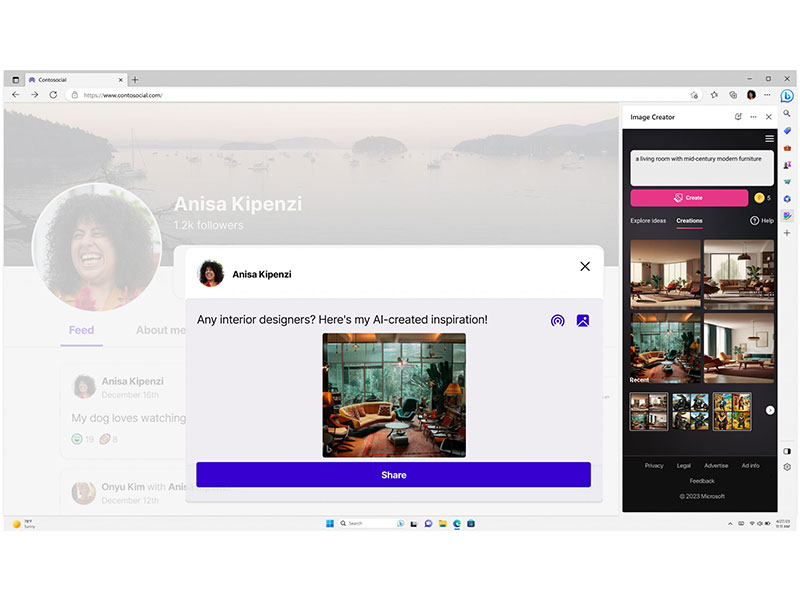Check the boosts coin counter
The image size is (800, 600).
[762, 198]
